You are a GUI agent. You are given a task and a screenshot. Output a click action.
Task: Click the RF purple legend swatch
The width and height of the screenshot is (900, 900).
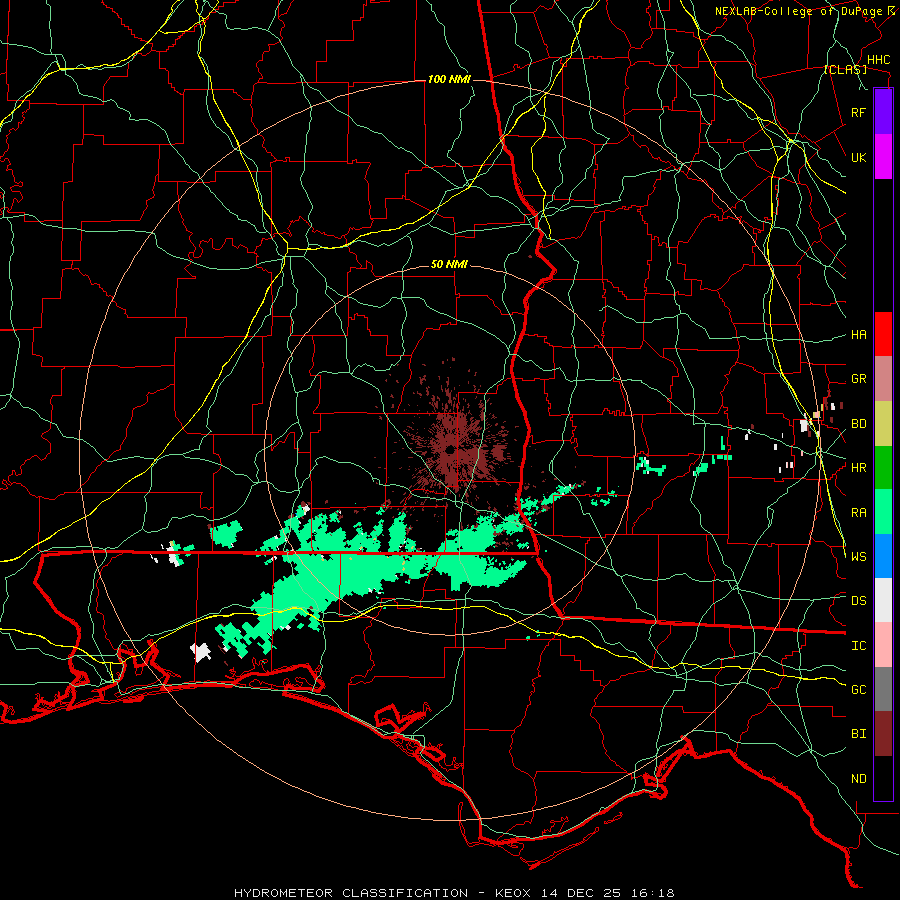tap(883, 112)
